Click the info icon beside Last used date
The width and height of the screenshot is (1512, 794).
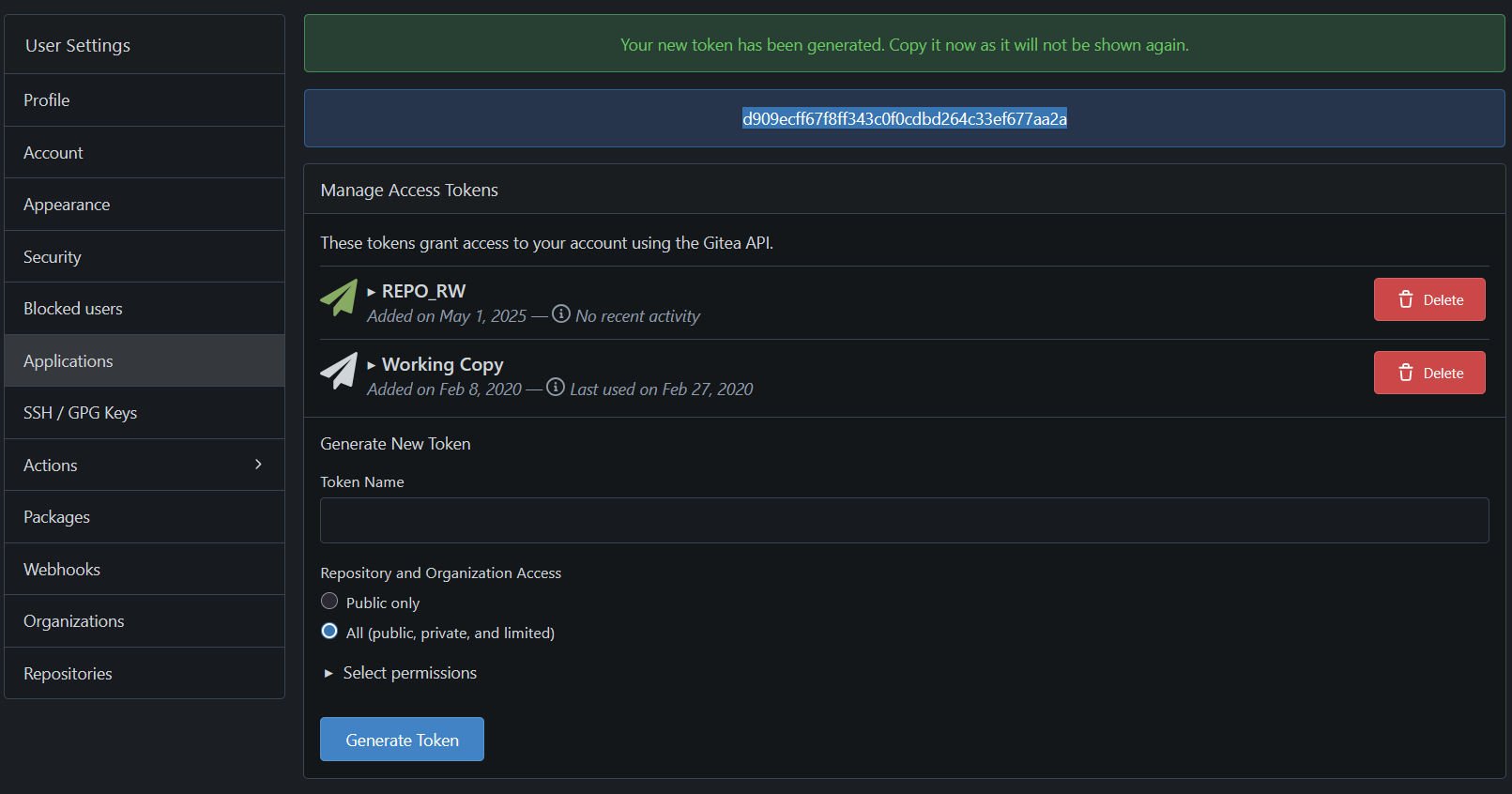[x=555, y=387]
